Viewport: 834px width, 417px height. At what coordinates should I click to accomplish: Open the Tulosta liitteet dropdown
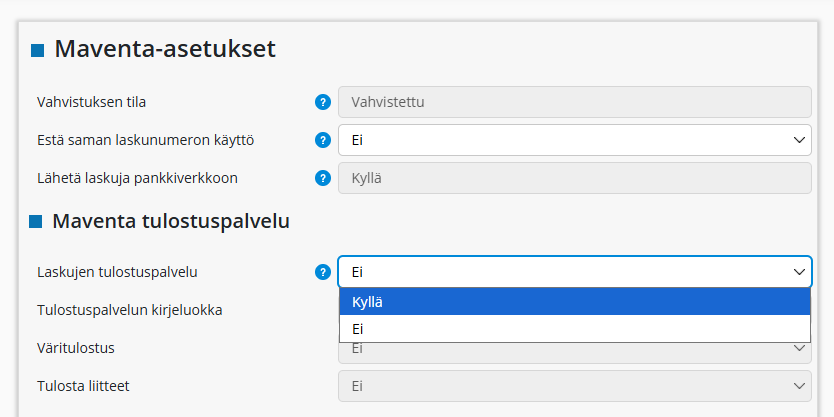pyautogui.click(x=574, y=386)
